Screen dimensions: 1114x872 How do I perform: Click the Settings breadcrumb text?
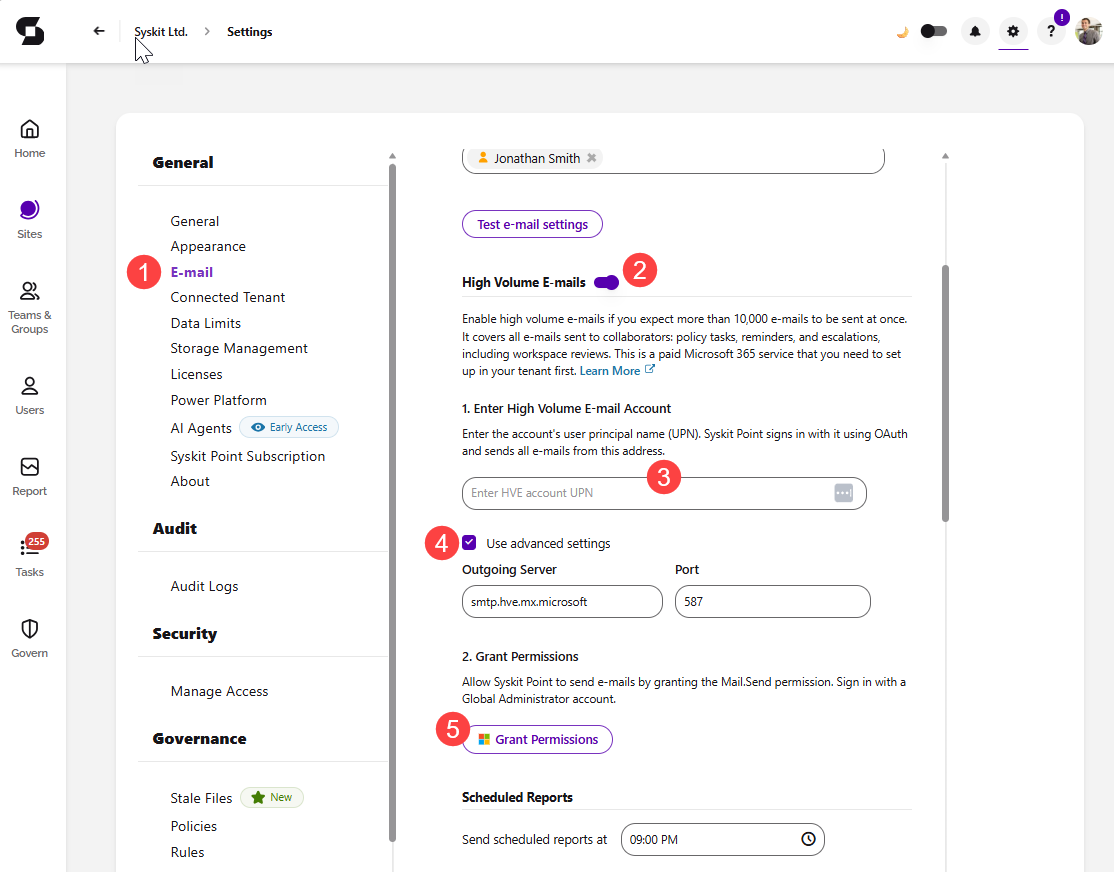249,32
